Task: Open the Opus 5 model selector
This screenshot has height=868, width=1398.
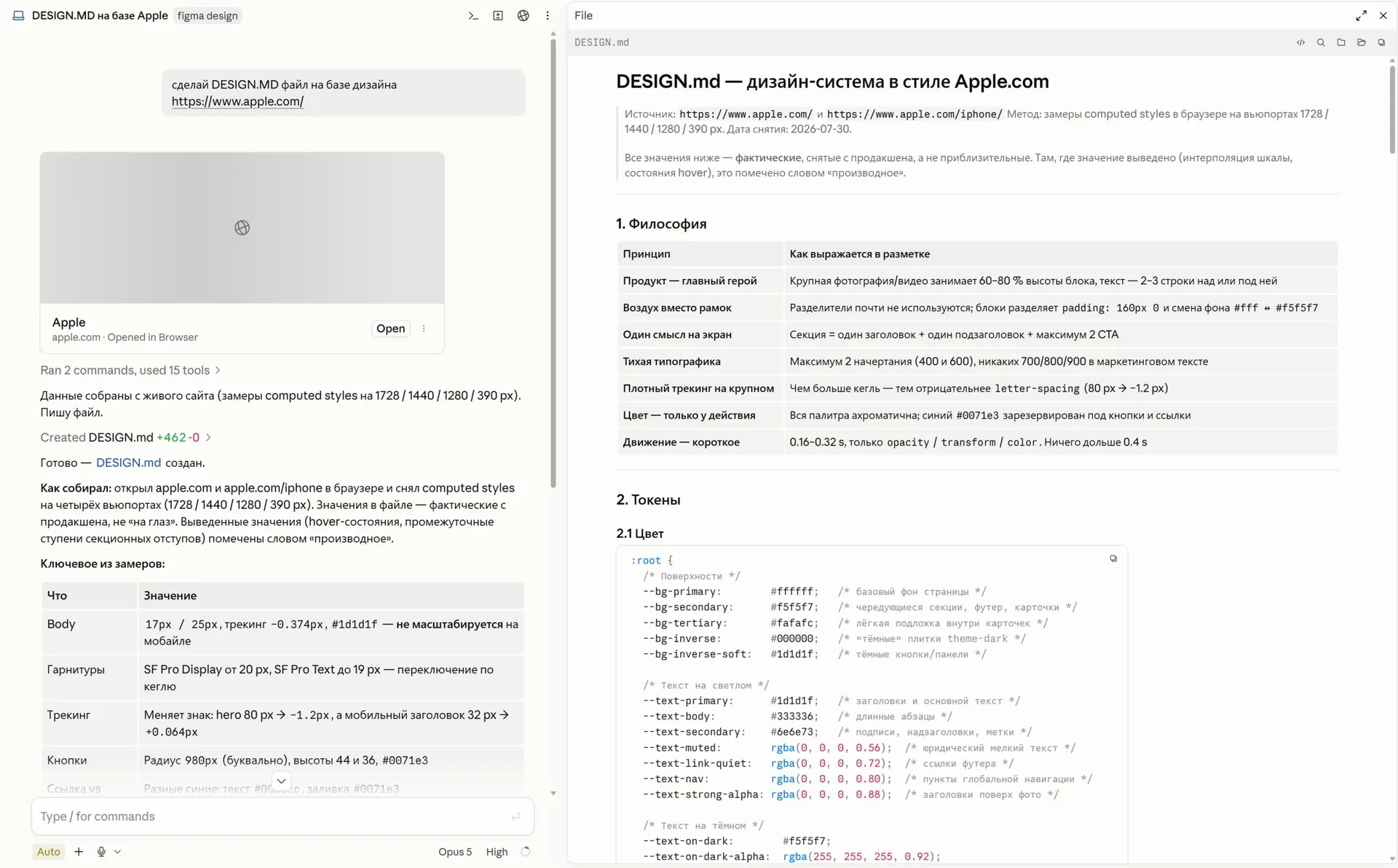Action: click(x=454, y=851)
